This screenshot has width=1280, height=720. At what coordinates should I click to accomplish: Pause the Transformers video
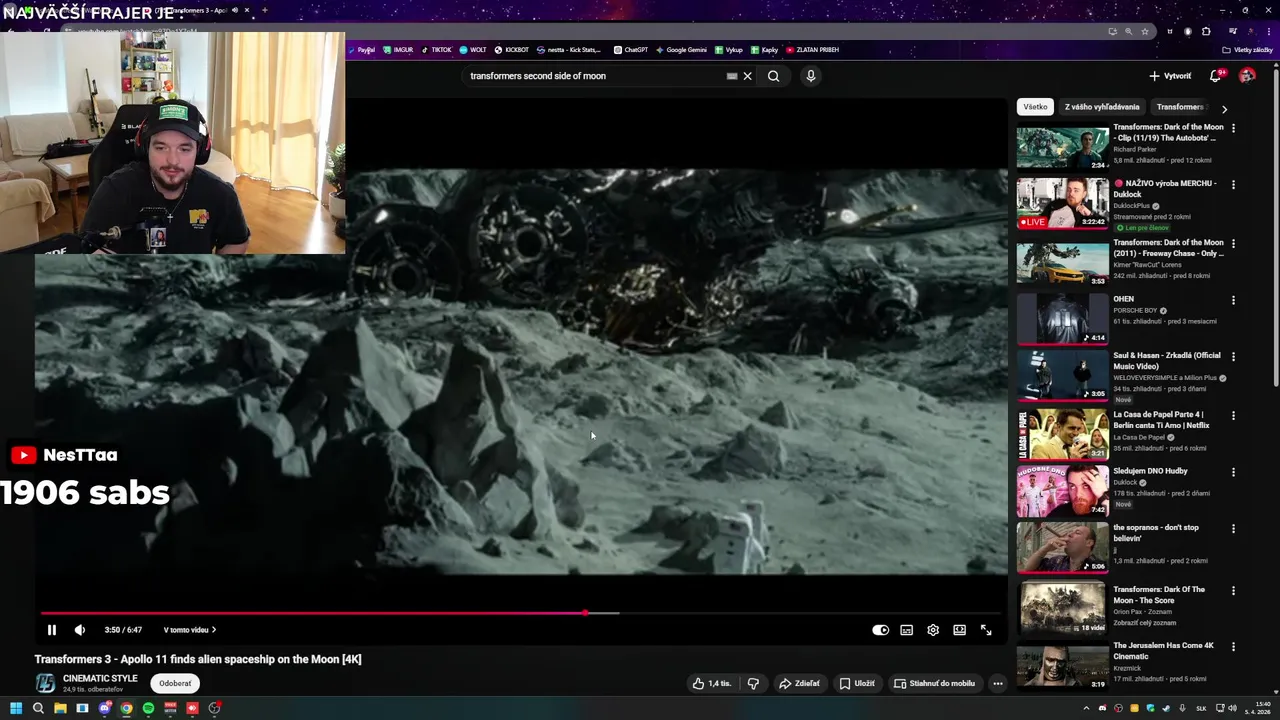[x=52, y=630]
